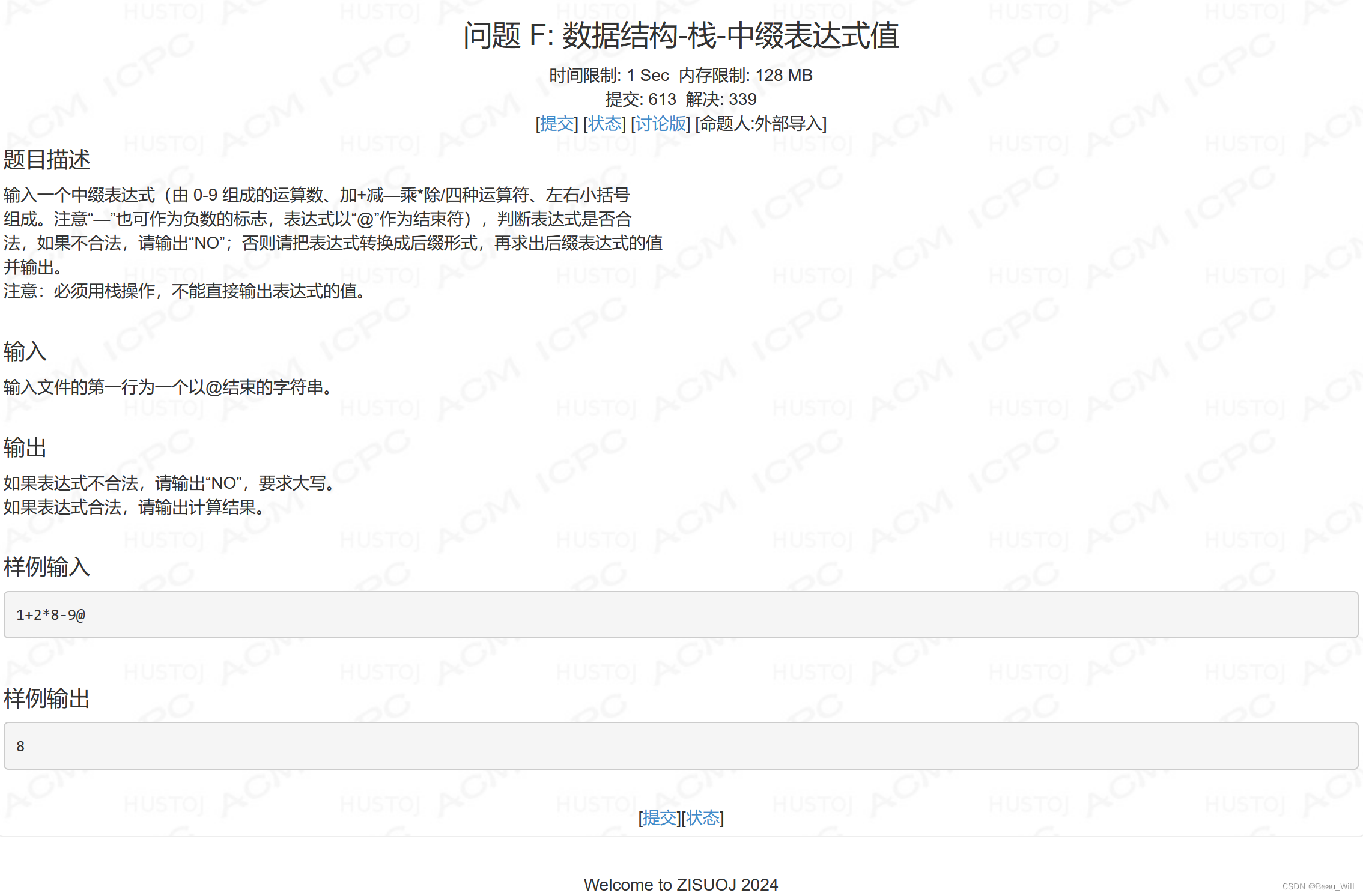Click the CSDN @Beau_Will credit text
The image size is (1363, 896).
click(1318, 886)
